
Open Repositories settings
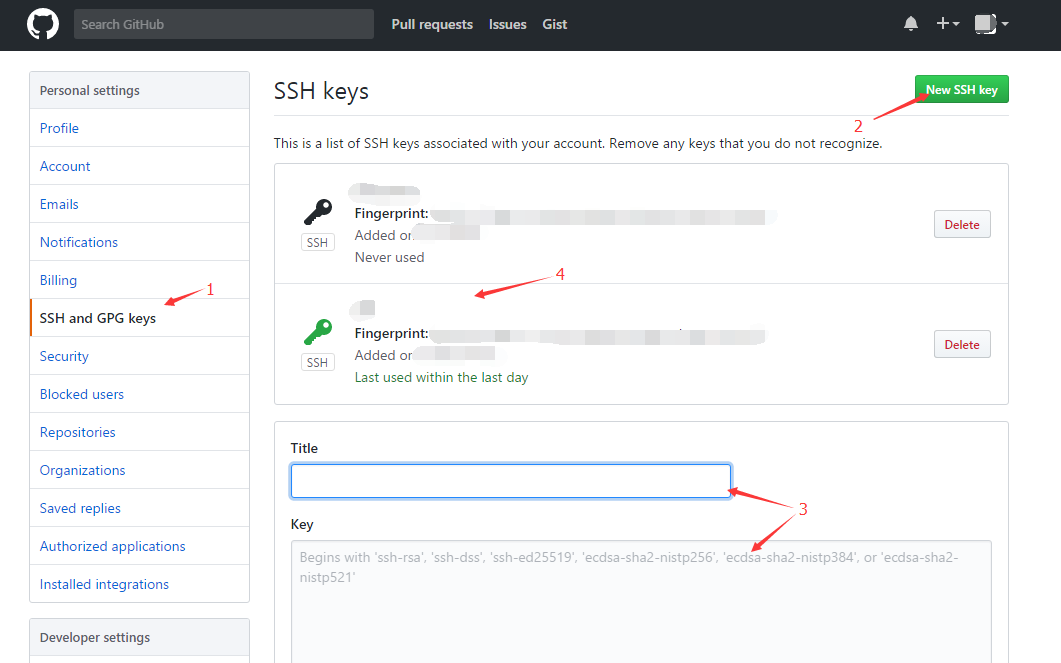click(139, 432)
